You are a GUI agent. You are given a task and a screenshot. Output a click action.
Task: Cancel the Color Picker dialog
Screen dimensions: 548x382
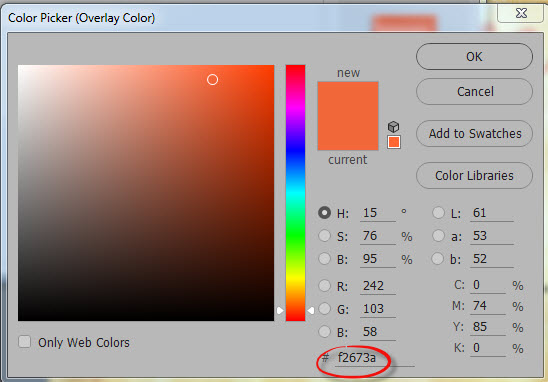[474, 92]
